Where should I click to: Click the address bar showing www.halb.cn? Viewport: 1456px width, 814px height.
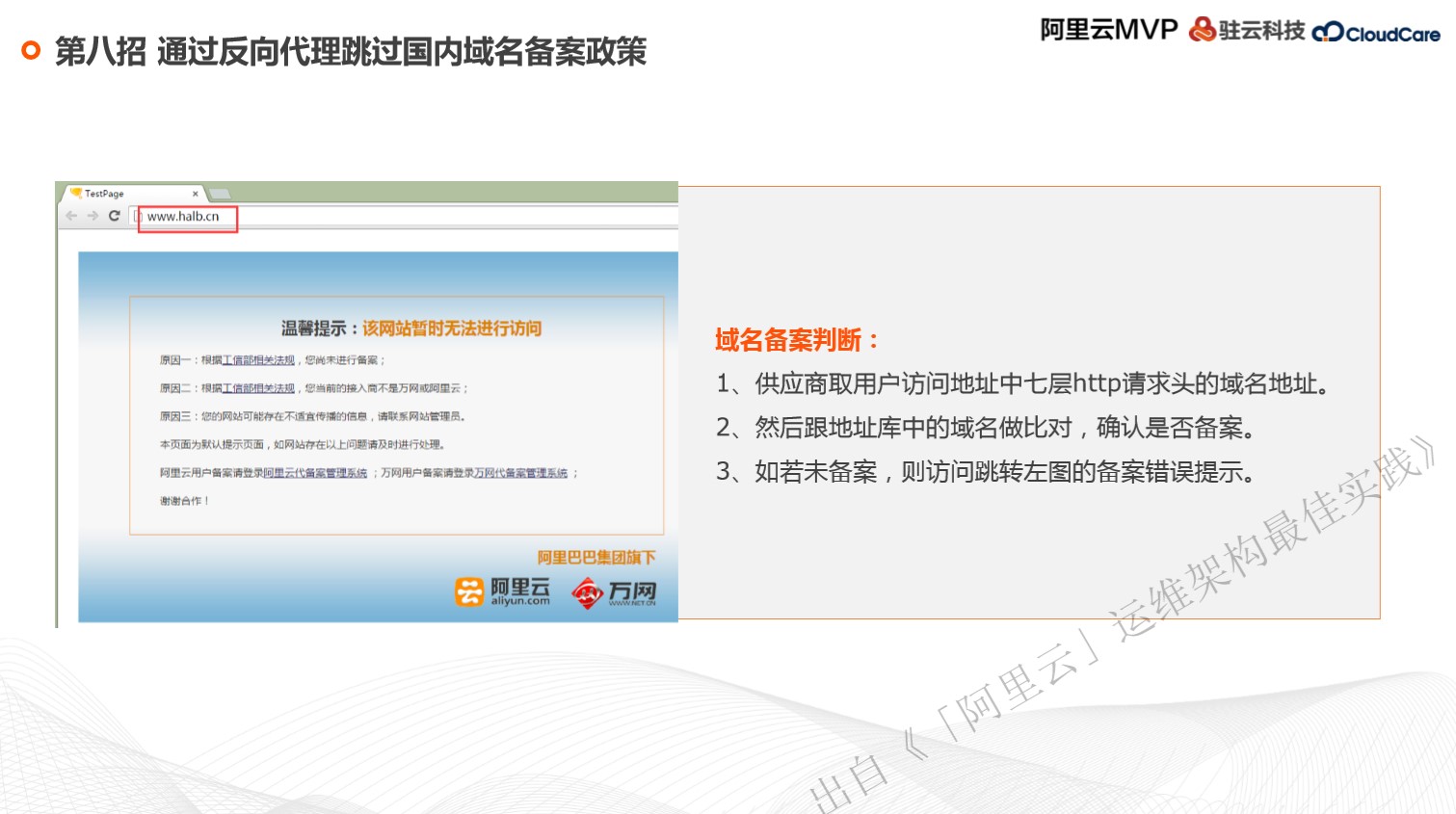click(405, 217)
